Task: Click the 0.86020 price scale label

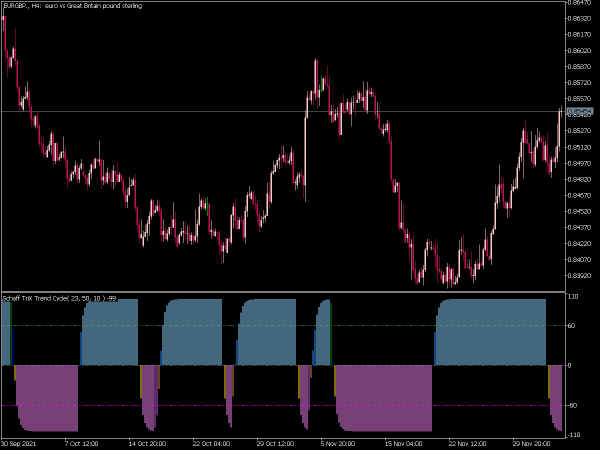Action: click(x=579, y=51)
